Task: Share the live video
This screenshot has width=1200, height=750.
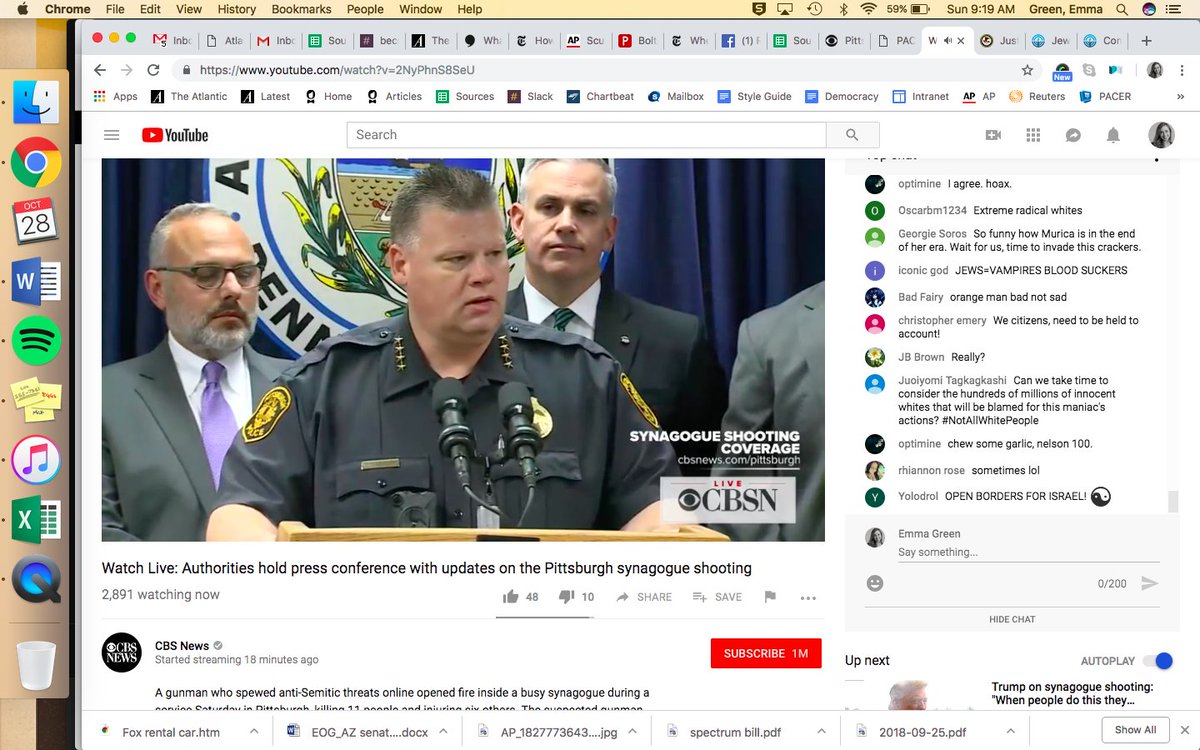Action: [x=643, y=597]
